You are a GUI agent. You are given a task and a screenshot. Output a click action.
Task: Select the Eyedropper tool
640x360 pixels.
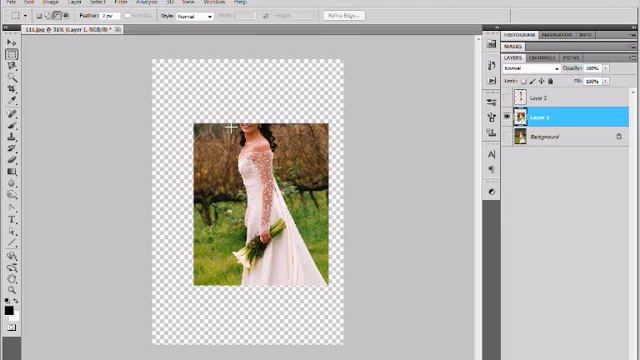(11, 100)
